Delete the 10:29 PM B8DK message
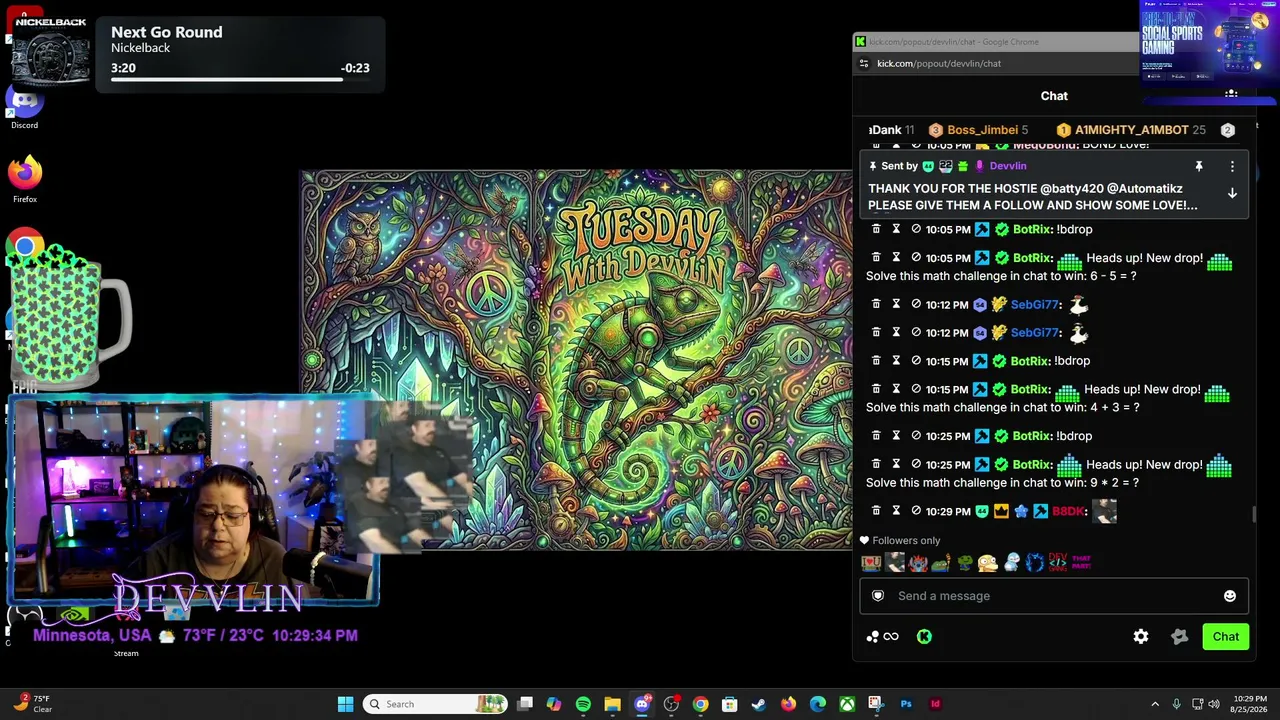1280x720 pixels. pos(876,511)
